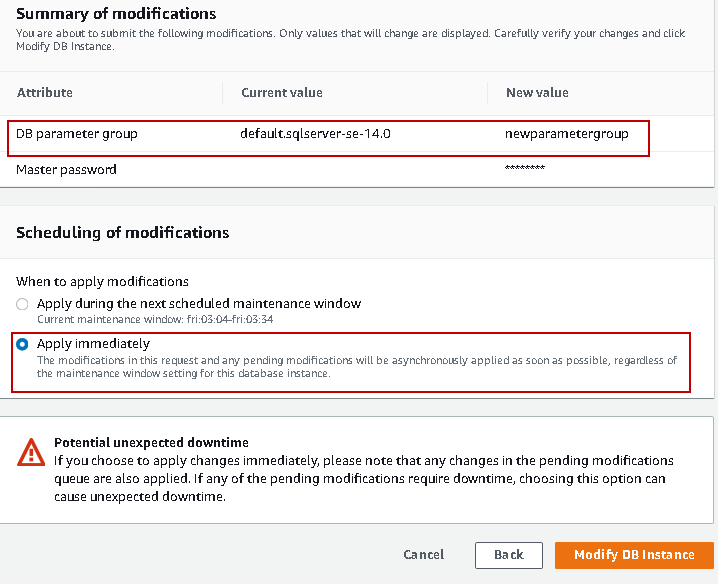The height and width of the screenshot is (584, 718).
Task: Click the Current value column header
Action: click(281, 93)
